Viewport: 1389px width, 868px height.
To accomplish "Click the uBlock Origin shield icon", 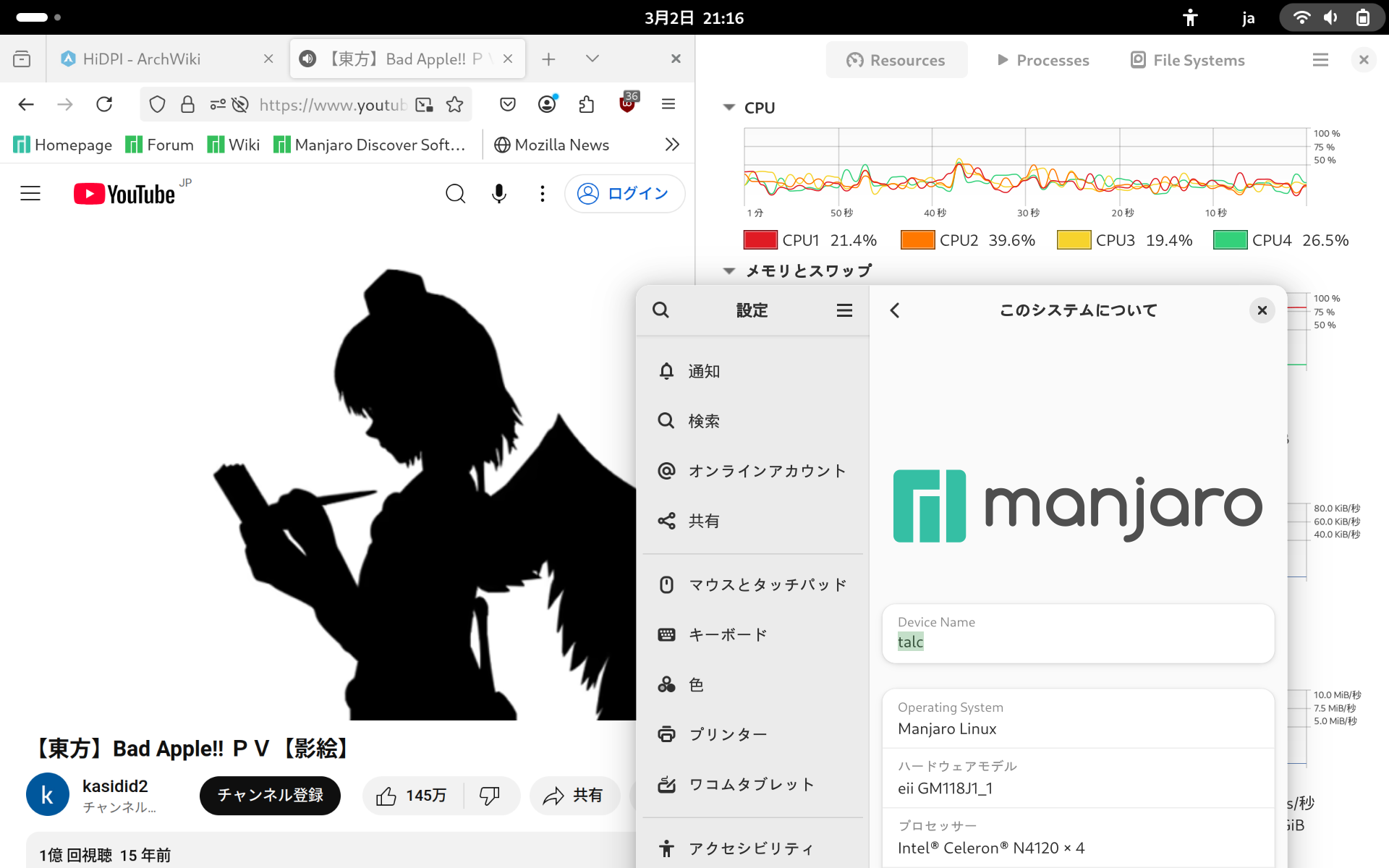I will (627, 104).
